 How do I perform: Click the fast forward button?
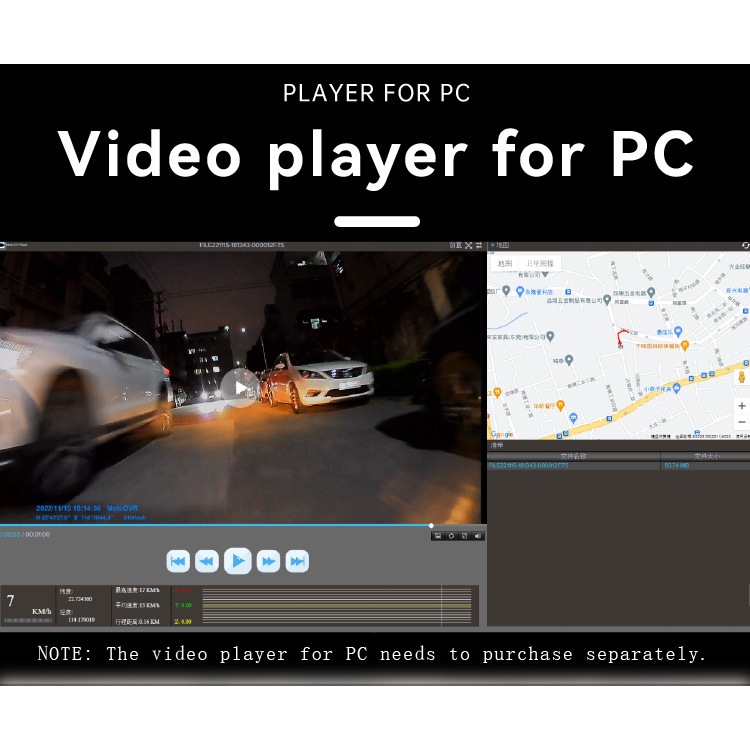pos(268,561)
